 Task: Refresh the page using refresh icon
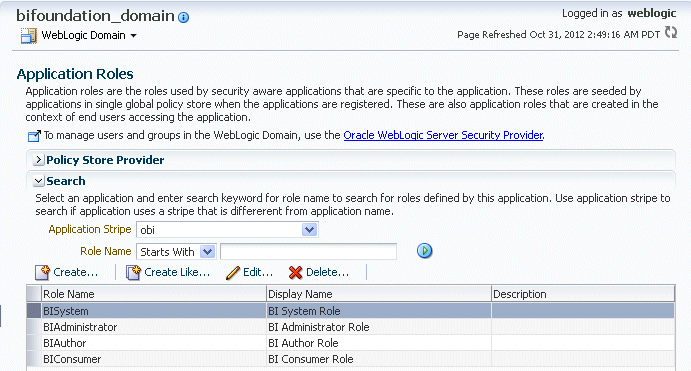tap(671, 32)
